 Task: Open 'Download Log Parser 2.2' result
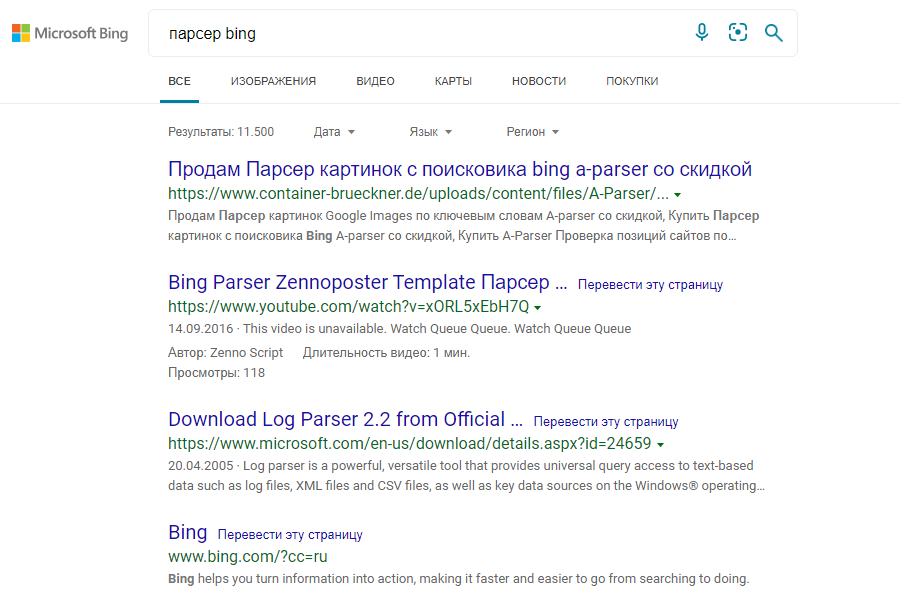coord(345,419)
